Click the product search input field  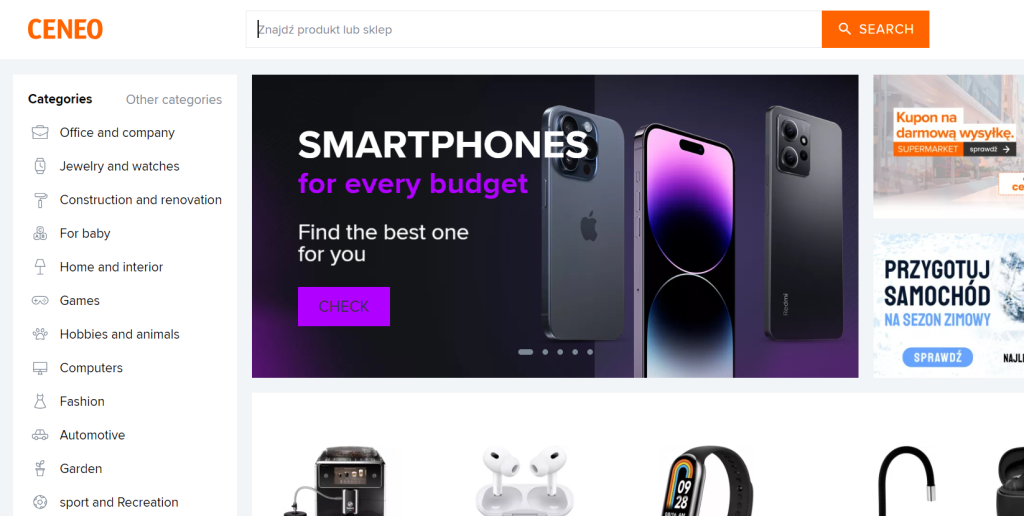click(534, 29)
